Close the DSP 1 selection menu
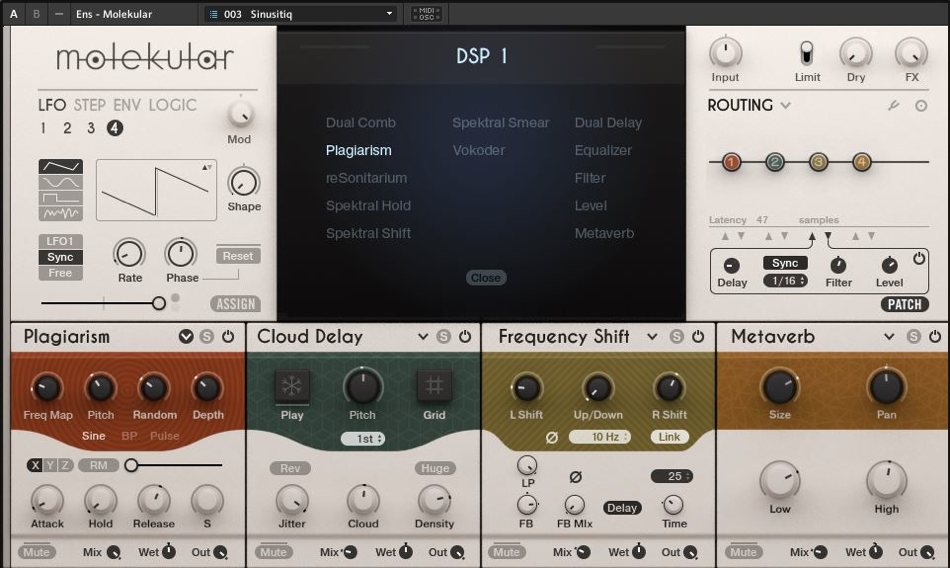 point(485,278)
